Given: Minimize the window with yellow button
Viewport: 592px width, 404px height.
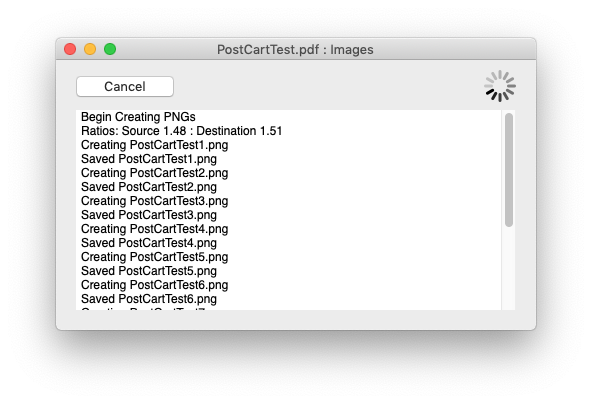Looking at the screenshot, I should point(90,49).
